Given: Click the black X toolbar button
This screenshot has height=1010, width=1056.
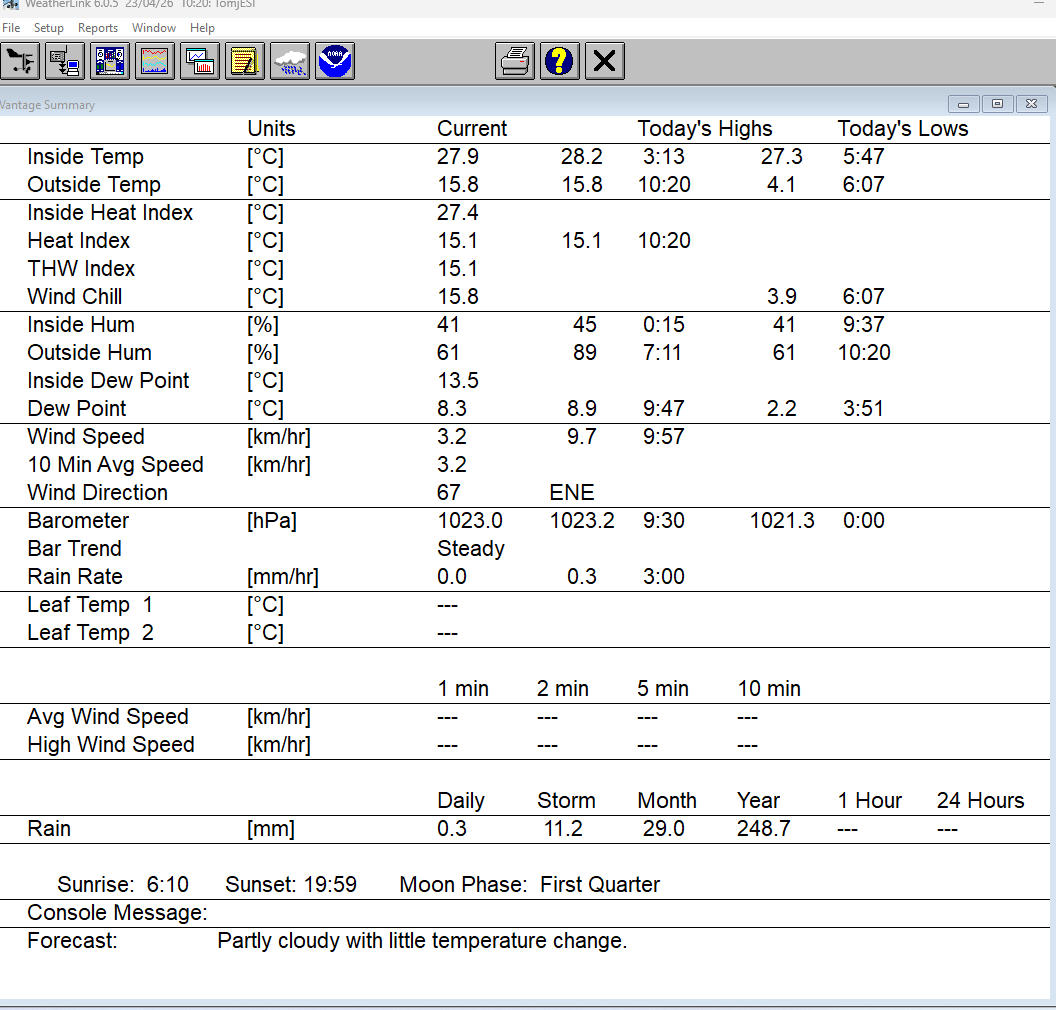Looking at the screenshot, I should coord(604,62).
